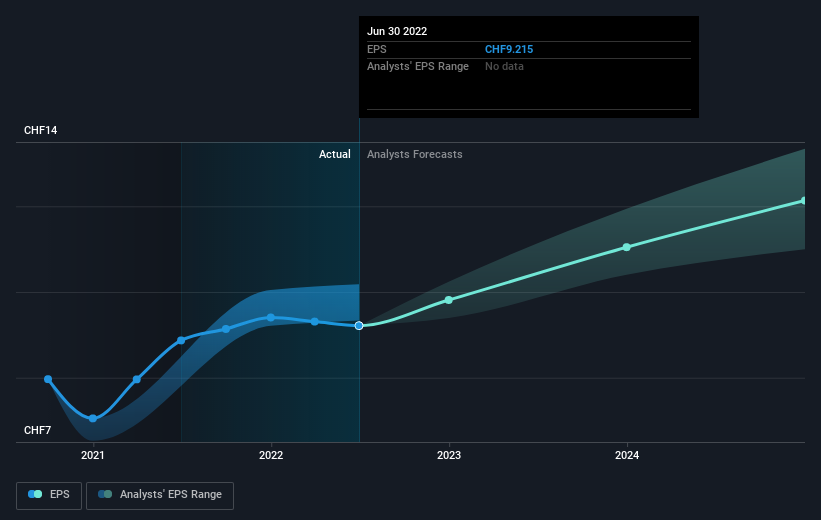The width and height of the screenshot is (821, 520).
Task: Toggle the Analysts' EPS Range legend
Action: 160,495
